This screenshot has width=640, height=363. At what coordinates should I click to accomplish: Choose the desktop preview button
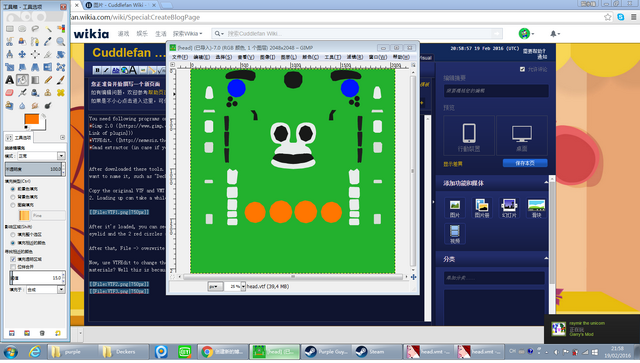coord(522,136)
